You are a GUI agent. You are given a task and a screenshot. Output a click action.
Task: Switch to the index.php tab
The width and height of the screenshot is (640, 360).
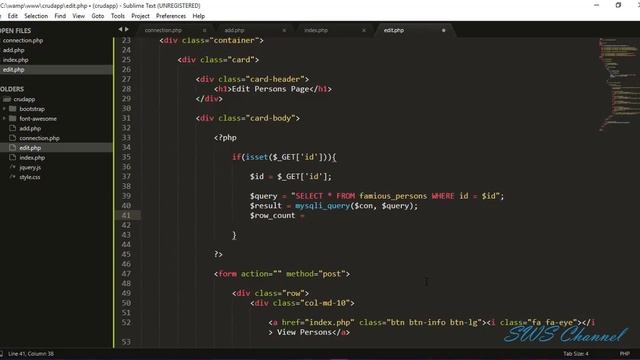point(316,30)
